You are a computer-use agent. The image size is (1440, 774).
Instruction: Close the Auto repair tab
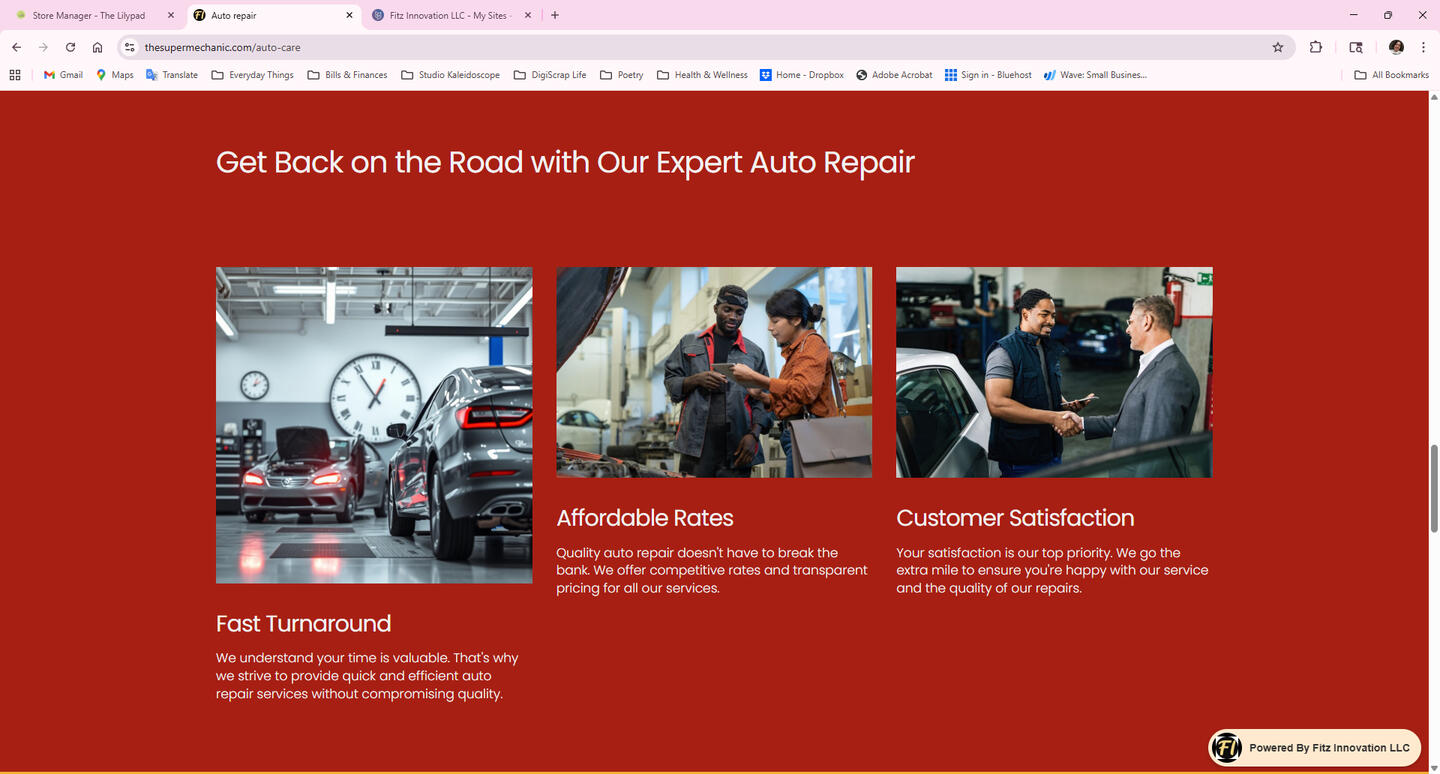349,16
